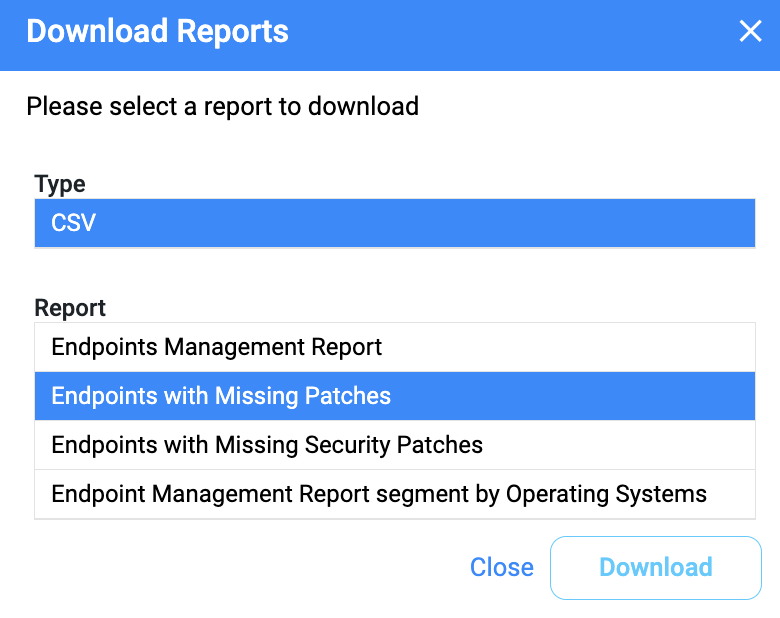Screen dimensions: 780x618
Task: Choose the last entry in Report list
Action: [395, 494]
